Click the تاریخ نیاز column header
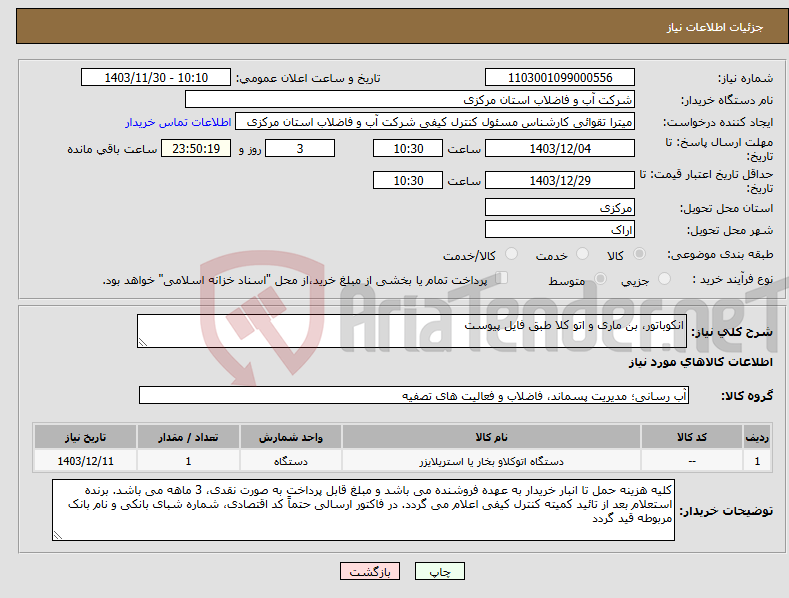789x598 pixels. pos(86,437)
